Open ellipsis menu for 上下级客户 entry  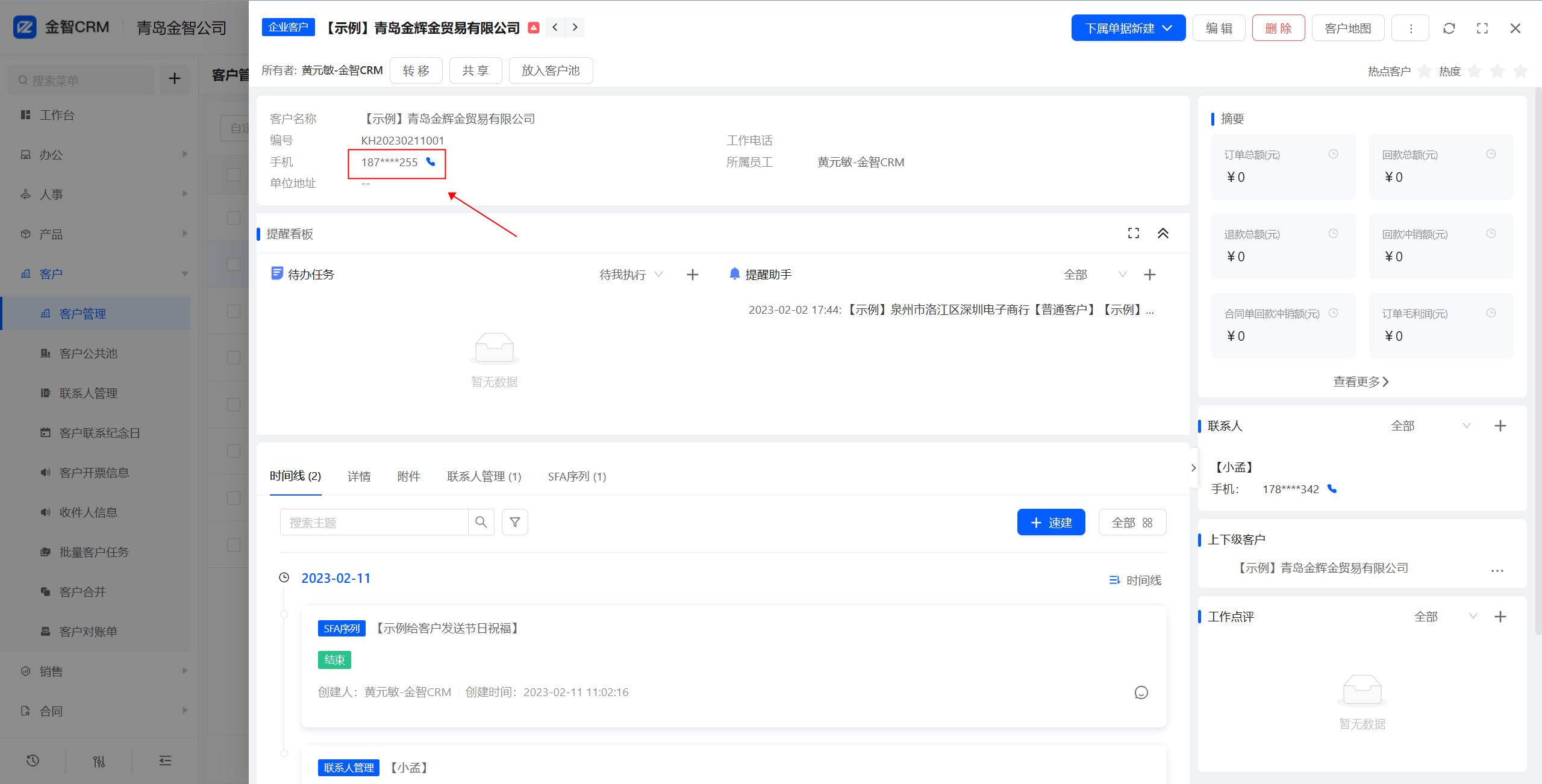pyautogui.click(x=1497, y=570)
